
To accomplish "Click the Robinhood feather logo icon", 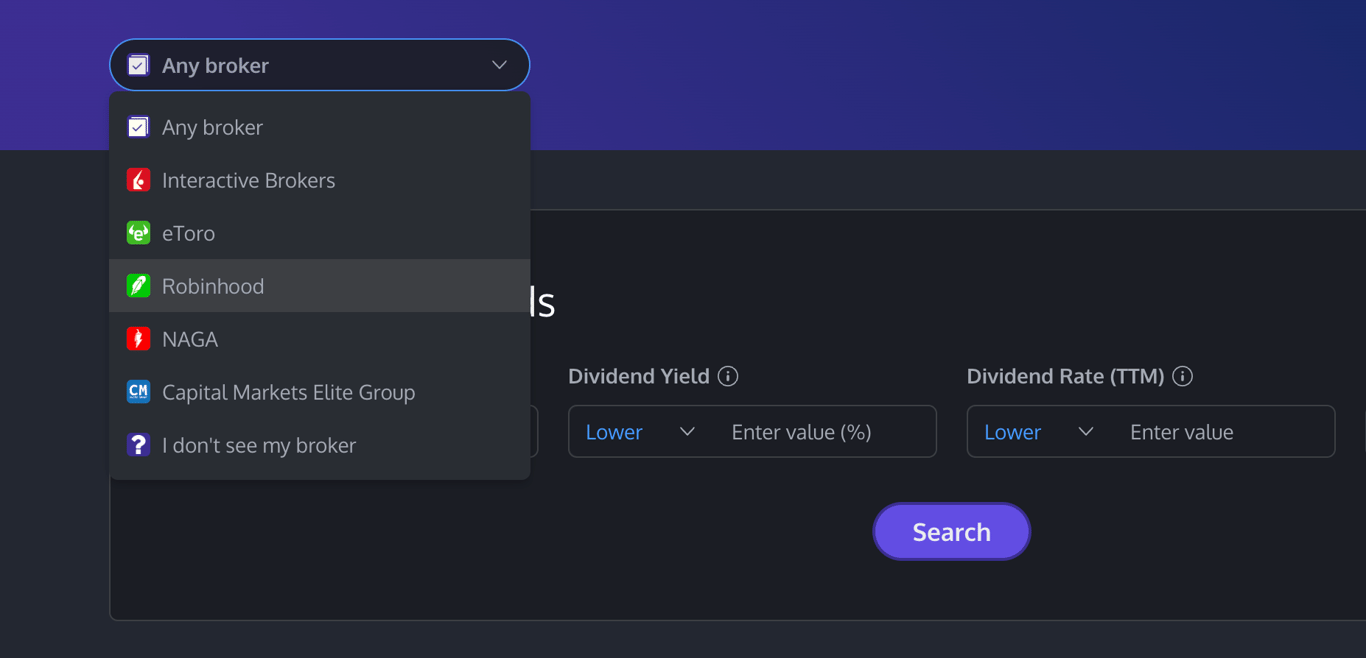I will point(138,286).
